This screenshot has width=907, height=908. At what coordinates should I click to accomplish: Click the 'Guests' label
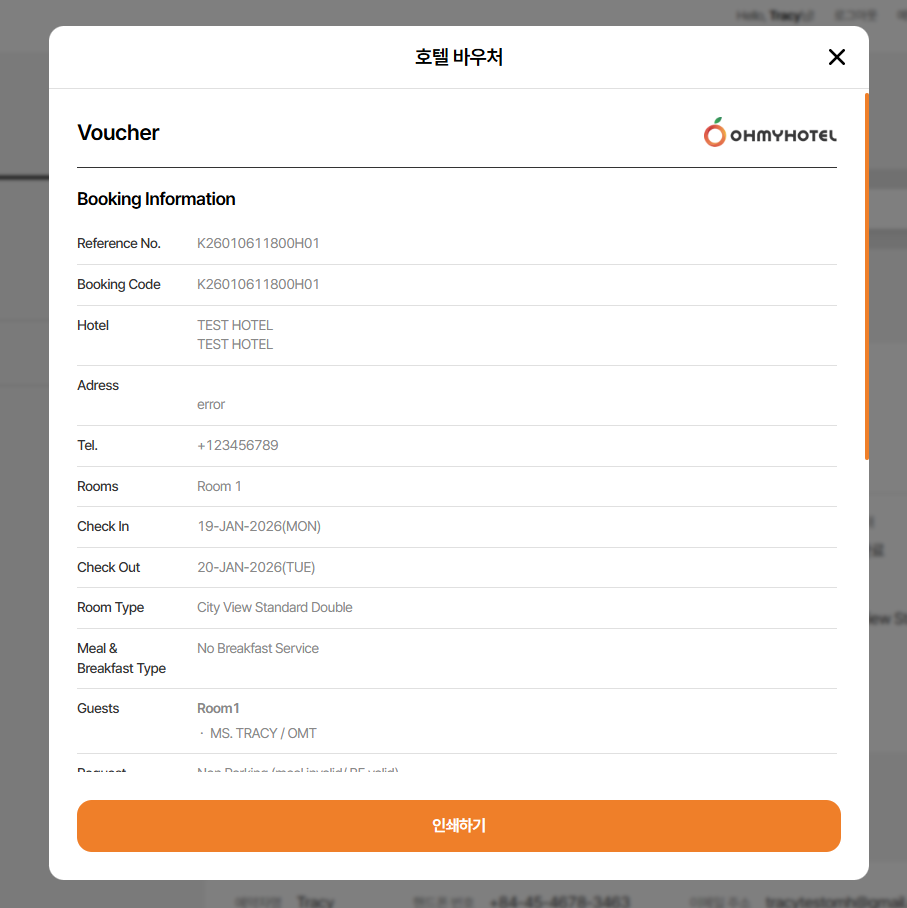click(x=98, y=709)
